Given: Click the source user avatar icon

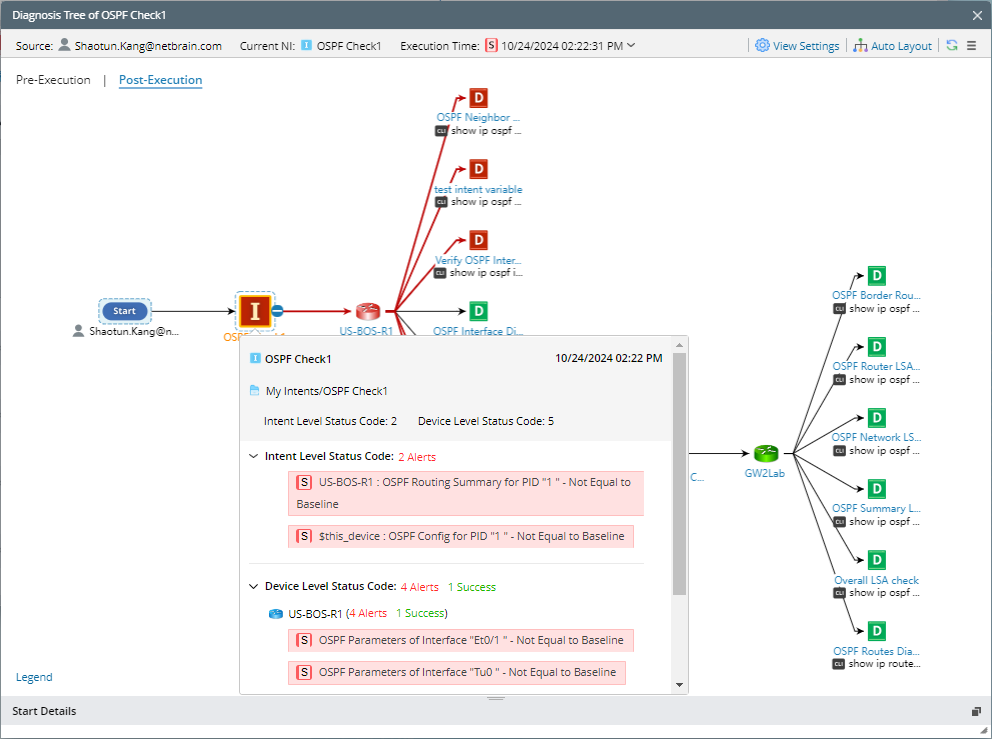Looking at the screenshot, I should 64,44.
